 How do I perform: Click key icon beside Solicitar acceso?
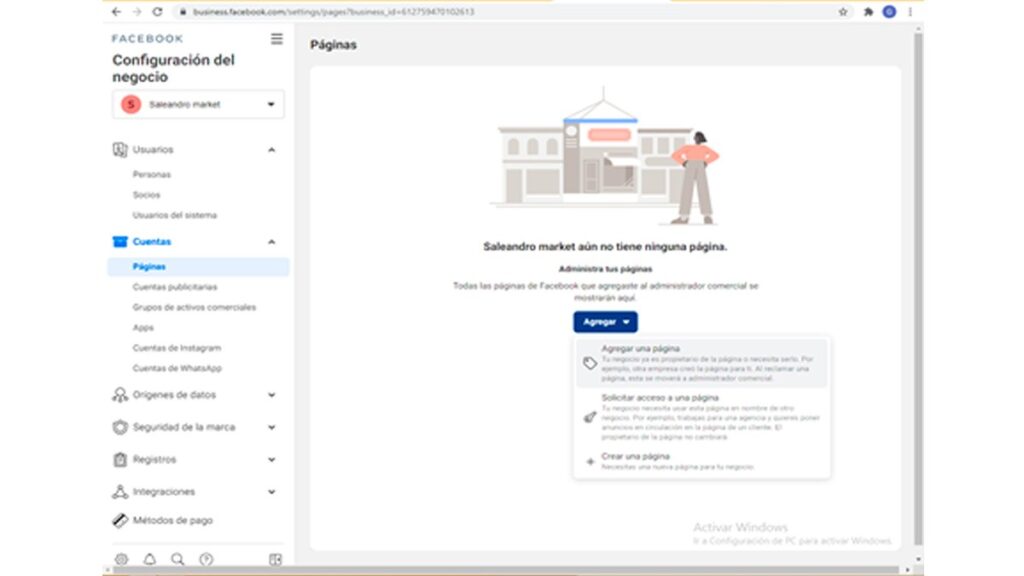click(x=590, y=417)
